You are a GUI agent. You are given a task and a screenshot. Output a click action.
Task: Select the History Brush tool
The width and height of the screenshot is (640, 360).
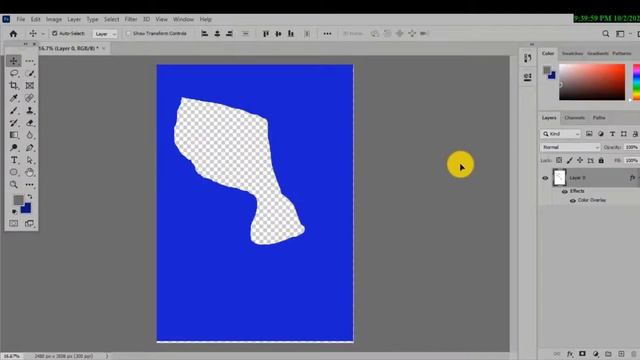13,123
